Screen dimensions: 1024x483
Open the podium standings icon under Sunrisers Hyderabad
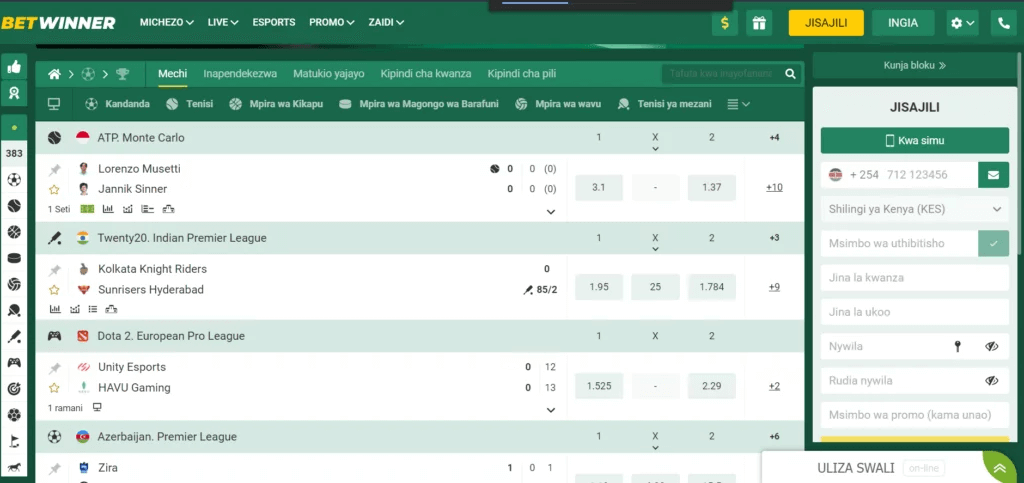pos(112,309)
